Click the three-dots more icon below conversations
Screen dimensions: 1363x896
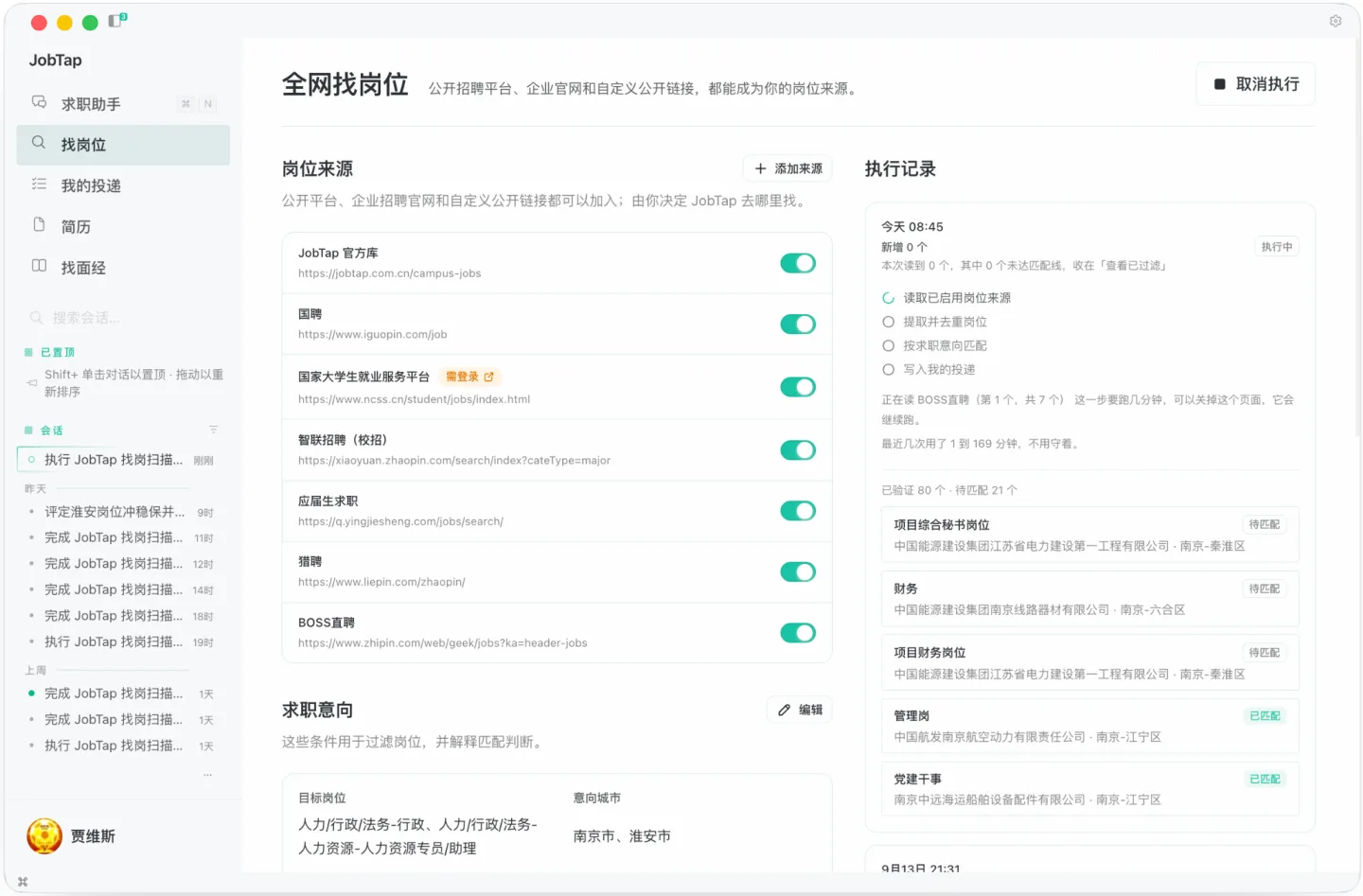(x=207, y=775)
